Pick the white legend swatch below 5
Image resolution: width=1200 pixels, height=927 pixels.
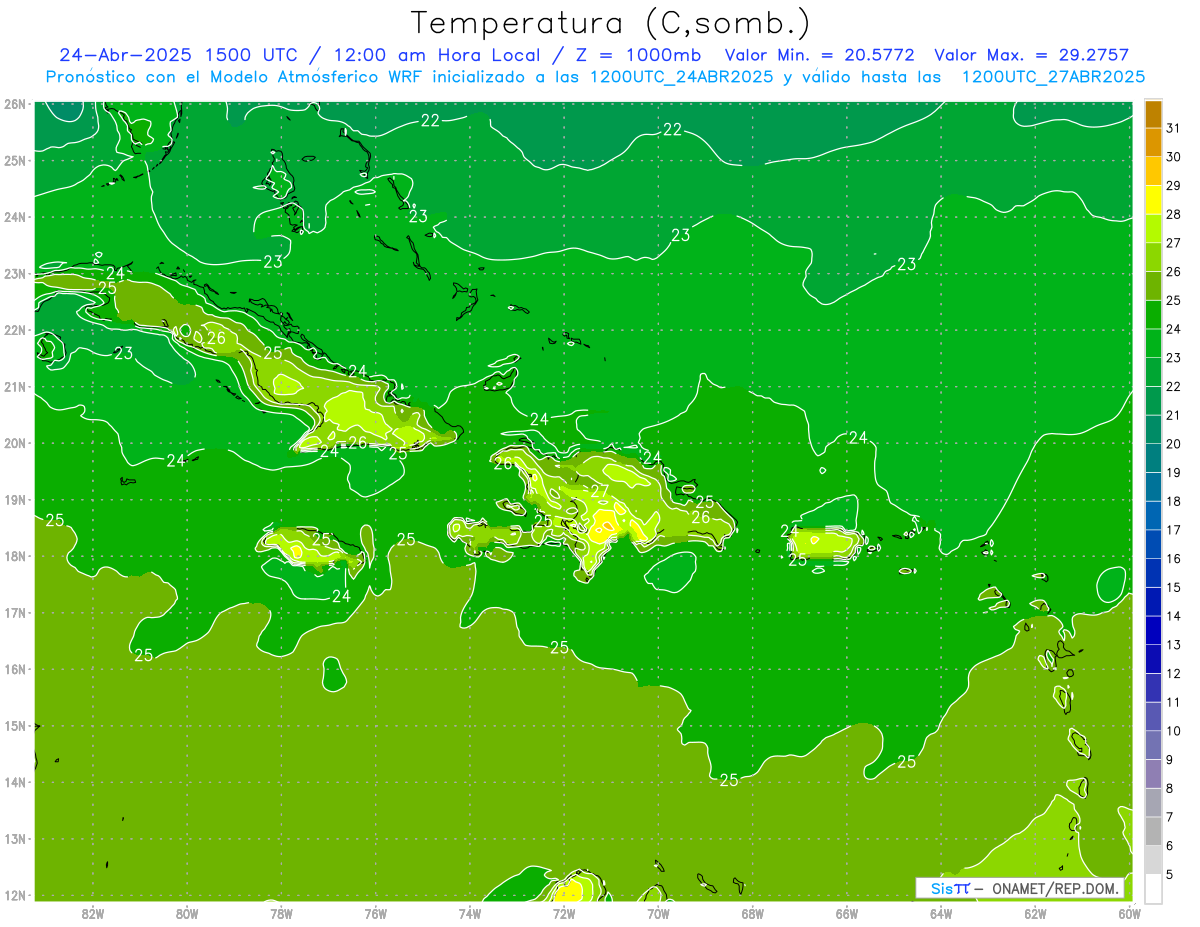[1153, 888]
